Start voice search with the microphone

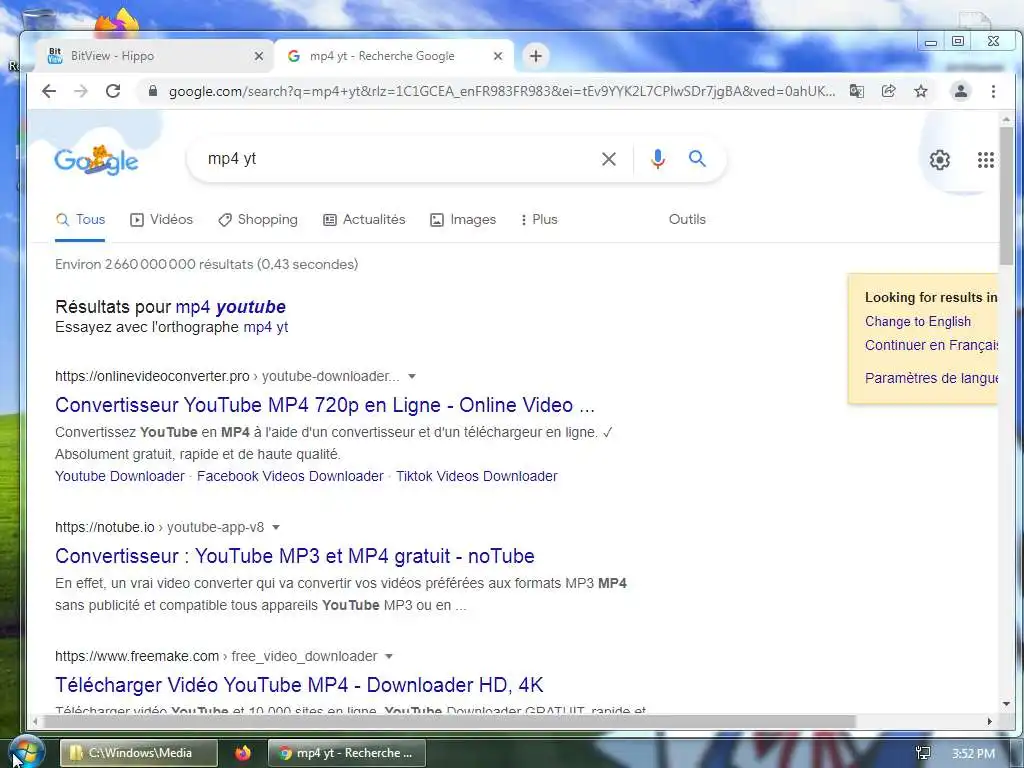658,159
